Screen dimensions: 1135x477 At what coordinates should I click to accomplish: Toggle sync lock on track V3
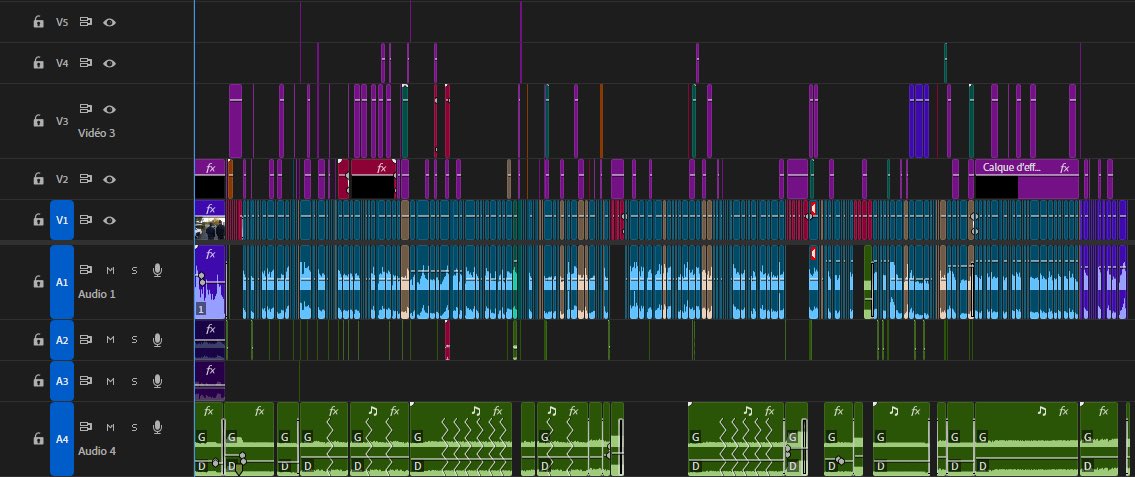(x=85, y=109)
